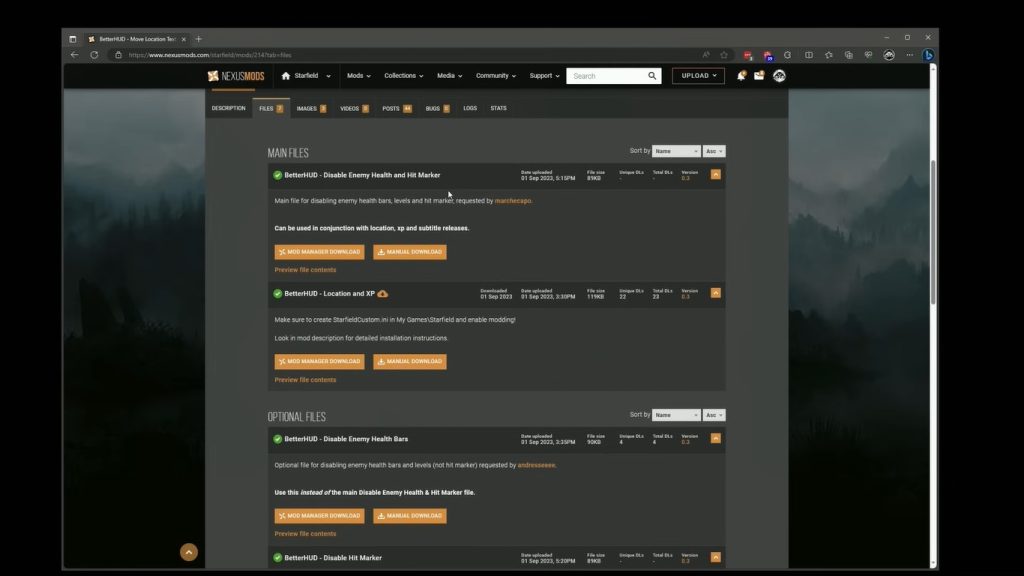The width and height of the screenshot is (1024, 576).
Task: Open the Sort by Name dropdown
Action: pyautogui.click(x=676, y=150)
